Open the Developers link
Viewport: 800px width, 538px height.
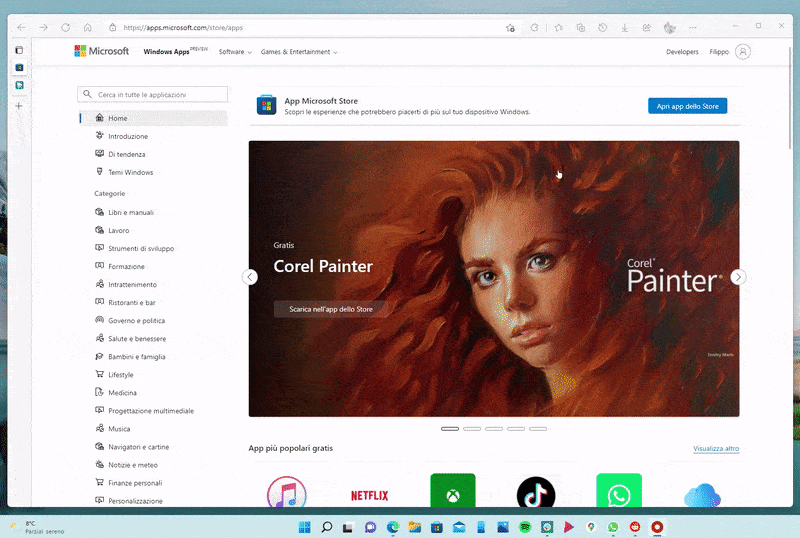(x=682, y=52)
